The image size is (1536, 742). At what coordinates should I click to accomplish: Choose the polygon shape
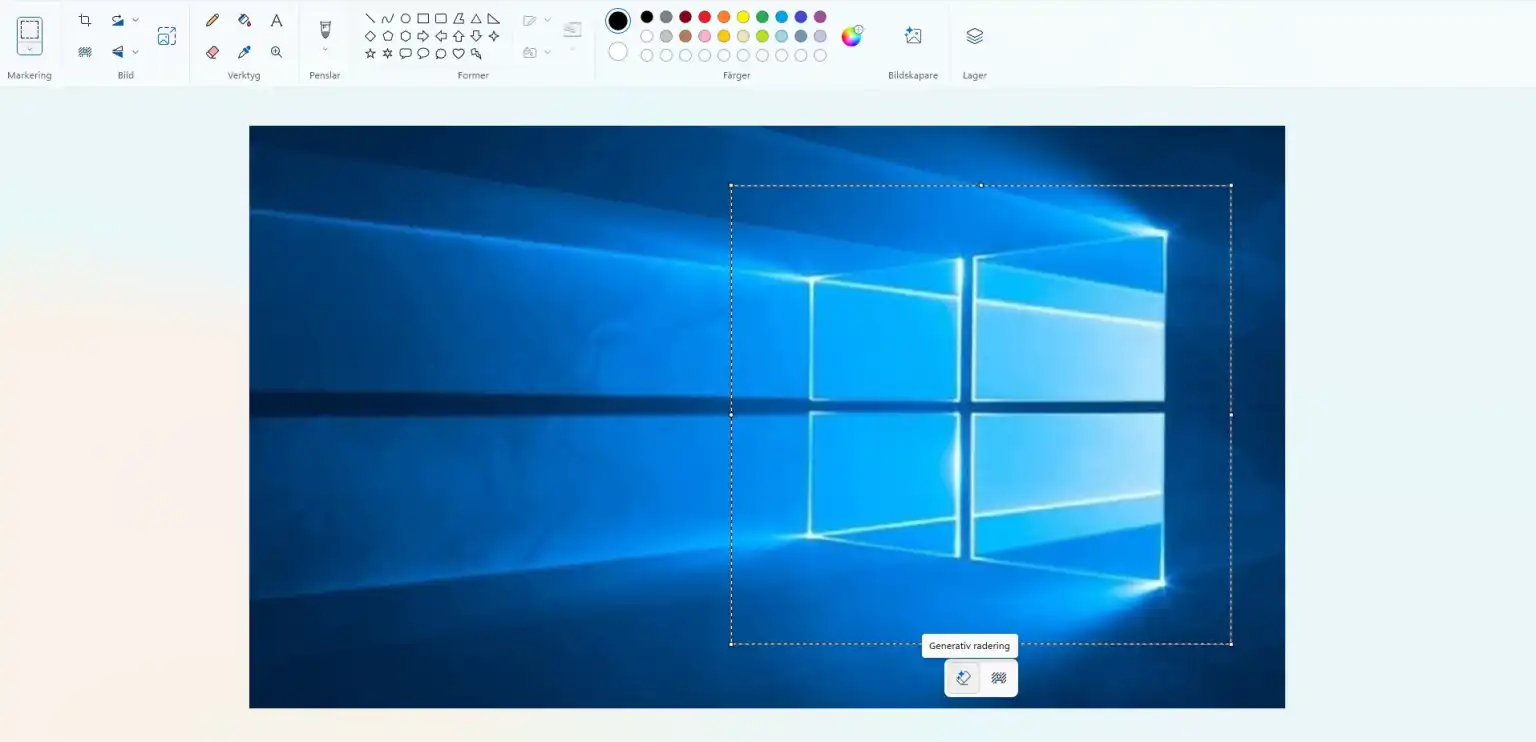pos(459,18)
